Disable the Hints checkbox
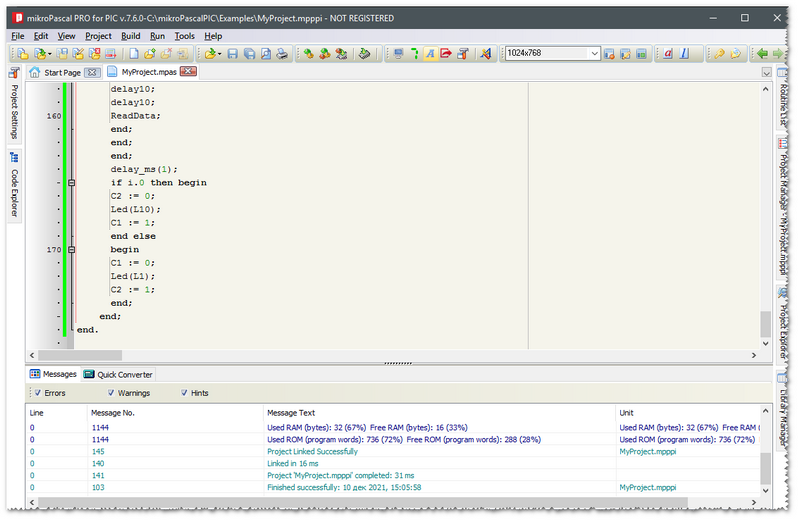This screenshot has width=800, height=522. click(x=184, y=393)
